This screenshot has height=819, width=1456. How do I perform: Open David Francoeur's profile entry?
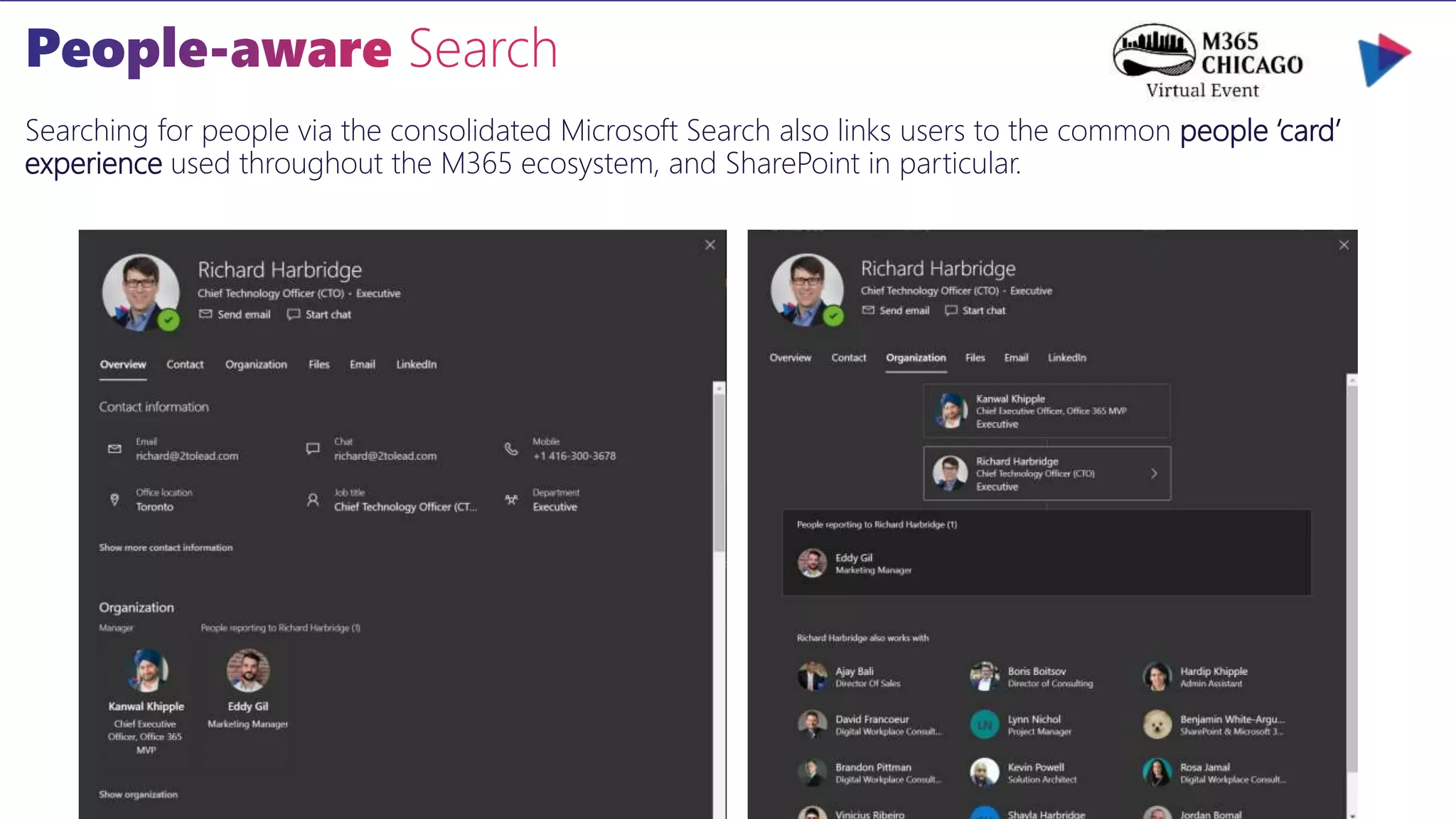(x=869, y=724)
